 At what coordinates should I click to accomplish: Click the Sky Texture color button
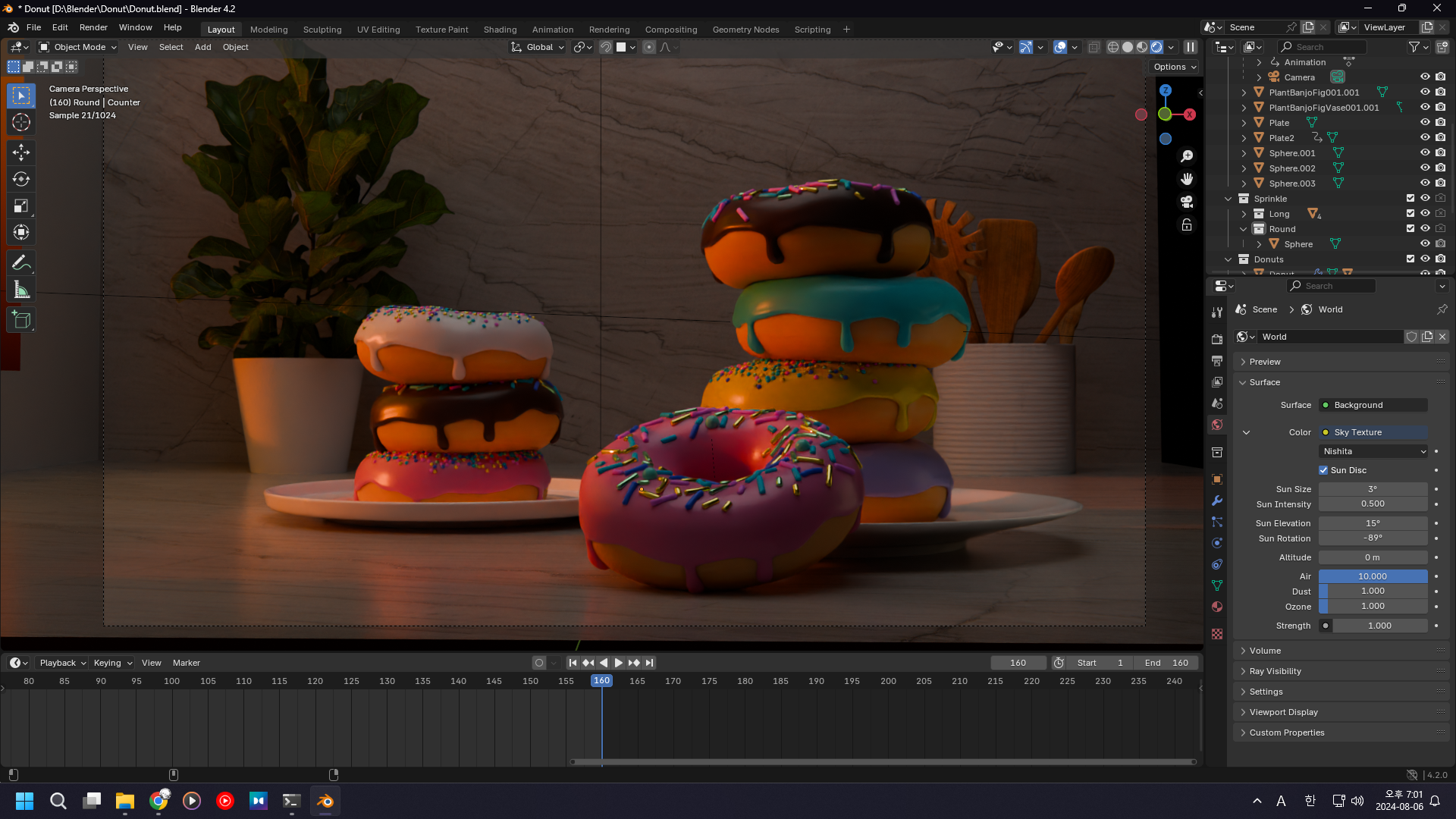[1373, 432]
